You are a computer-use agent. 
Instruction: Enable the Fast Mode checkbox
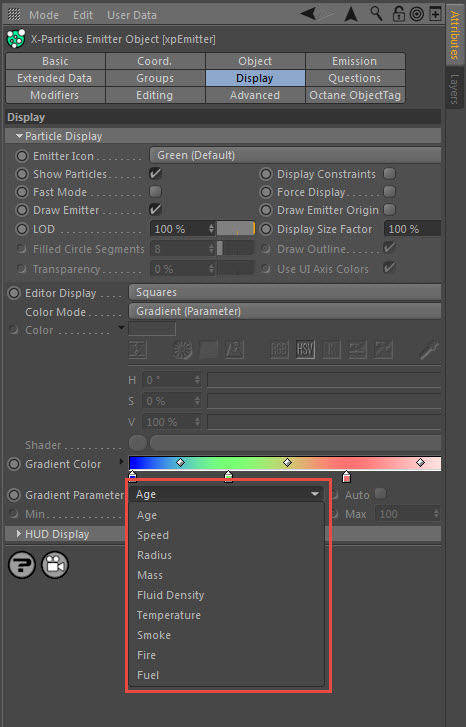coord(155,191)
